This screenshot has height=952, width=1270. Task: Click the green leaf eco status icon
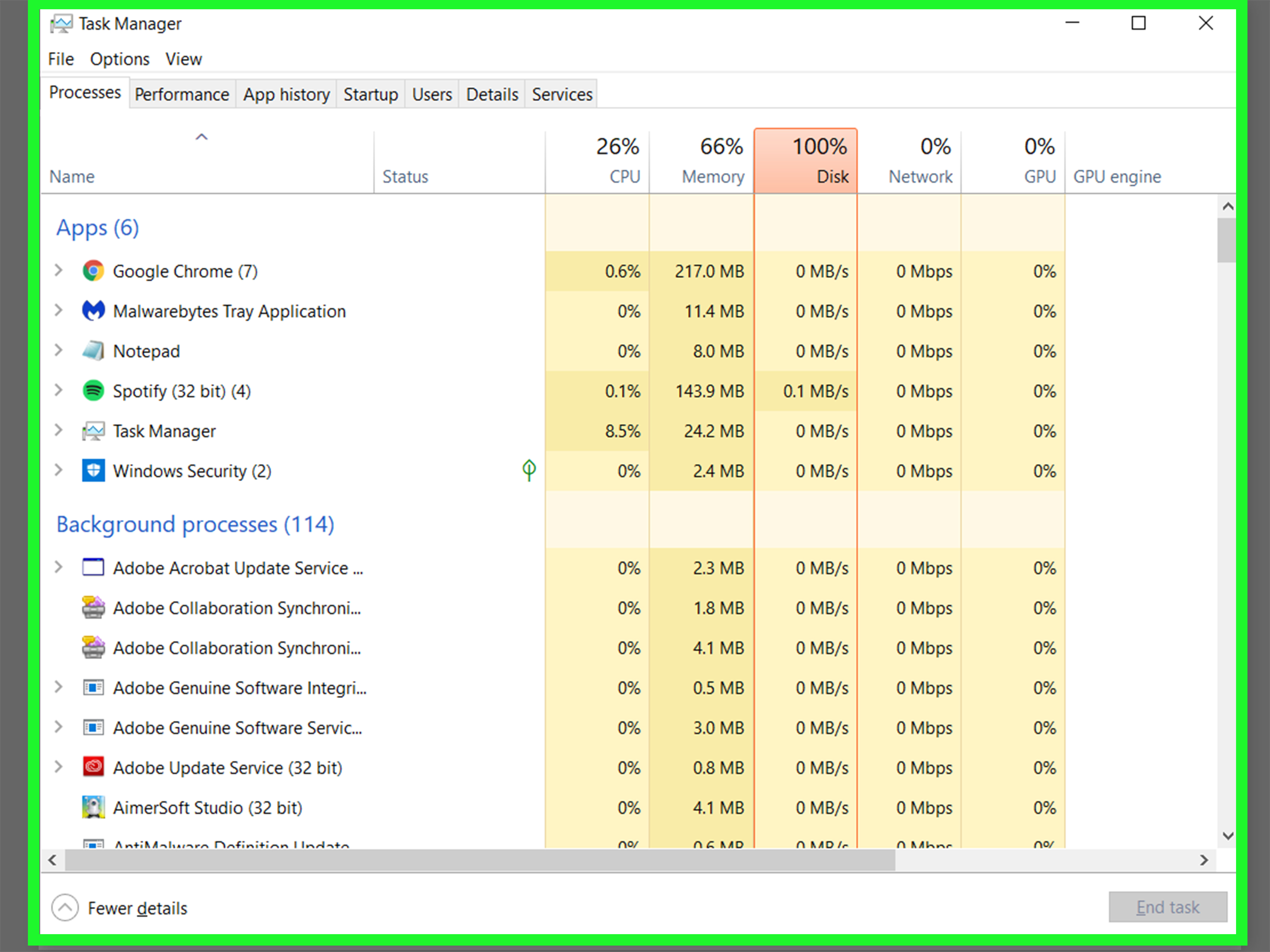529,470
